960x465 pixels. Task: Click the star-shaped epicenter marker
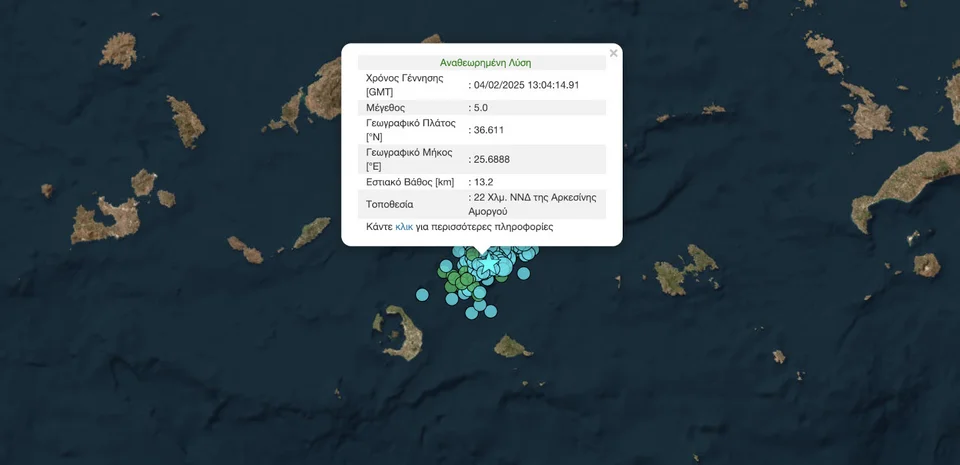click(487, 264)
